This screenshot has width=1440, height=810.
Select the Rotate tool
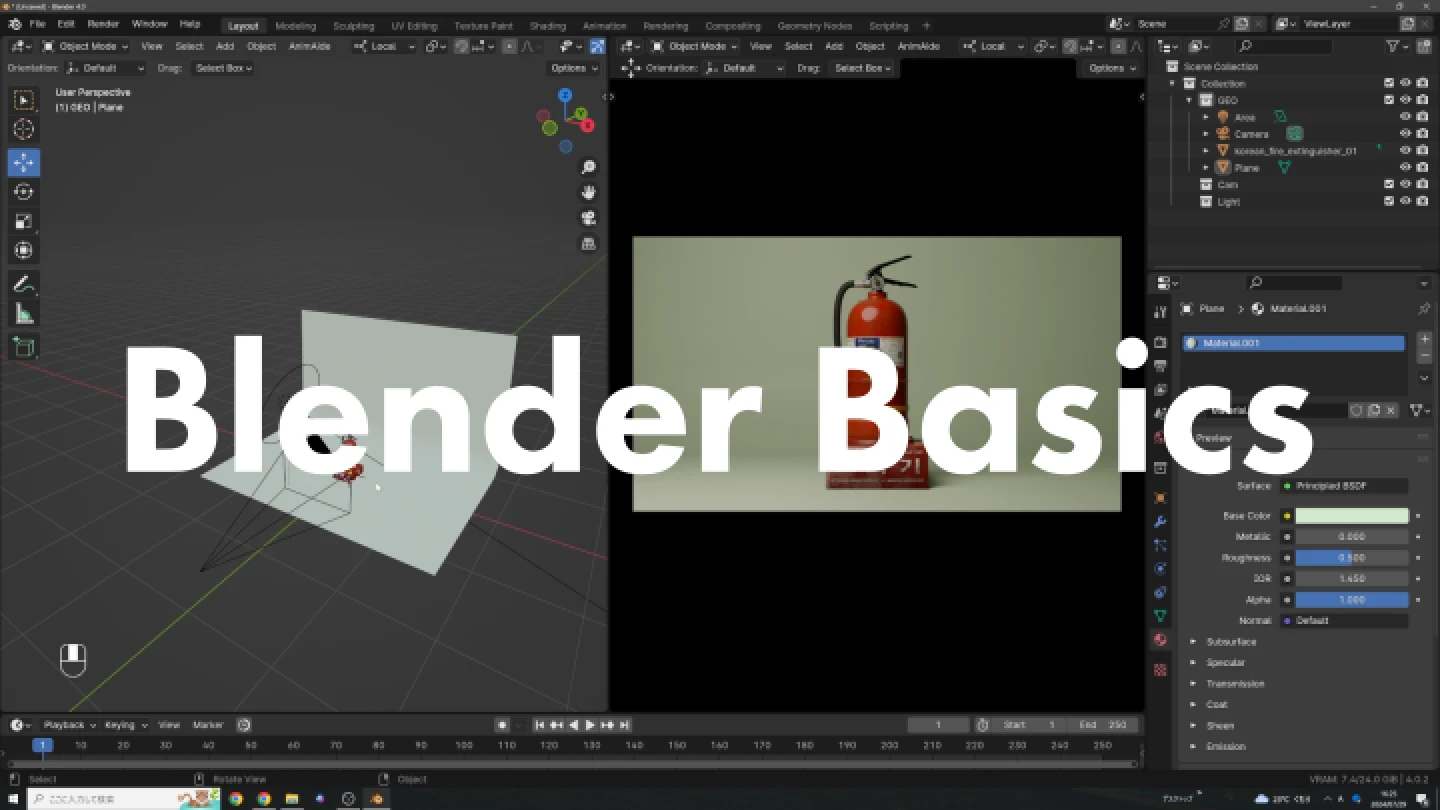pos(23,192)
